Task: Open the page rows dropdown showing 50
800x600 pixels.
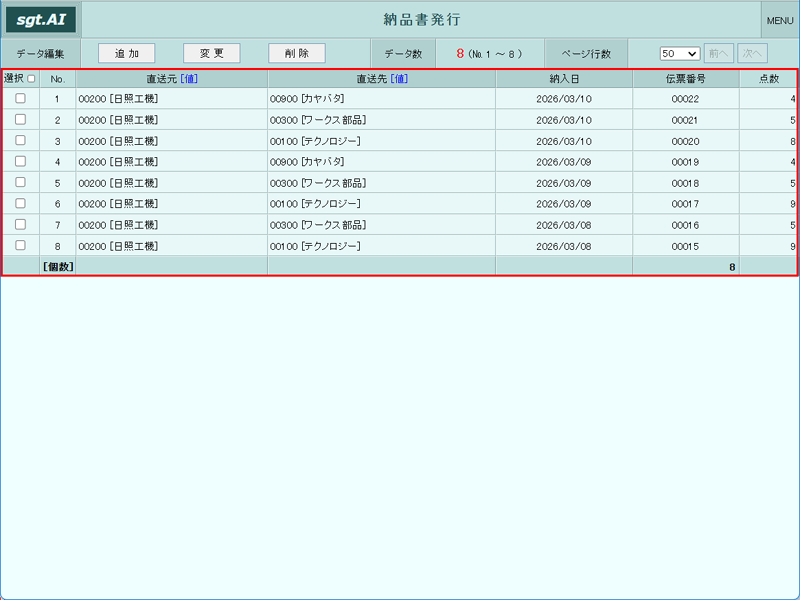Action: (x=680, y=53)
